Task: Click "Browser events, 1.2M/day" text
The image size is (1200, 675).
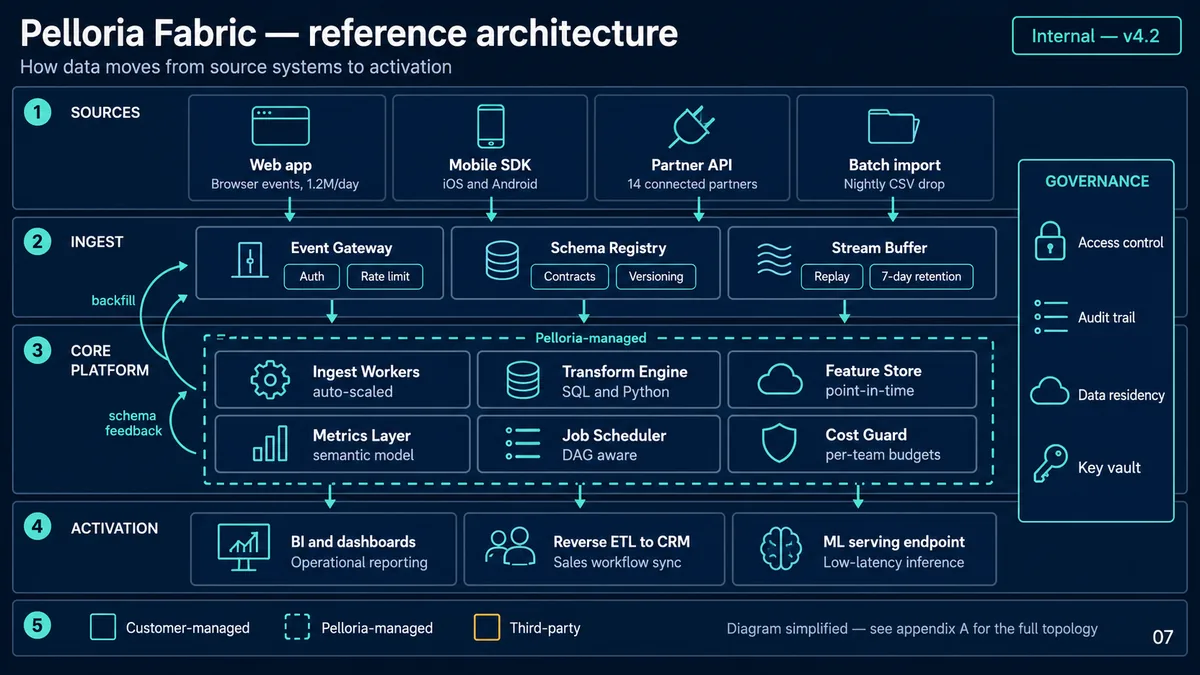Action: pyautogui.click(x=285, y=184)
